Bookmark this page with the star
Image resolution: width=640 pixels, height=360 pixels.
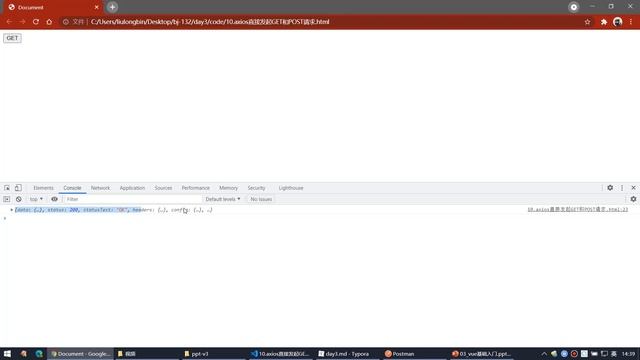(587, 22)
